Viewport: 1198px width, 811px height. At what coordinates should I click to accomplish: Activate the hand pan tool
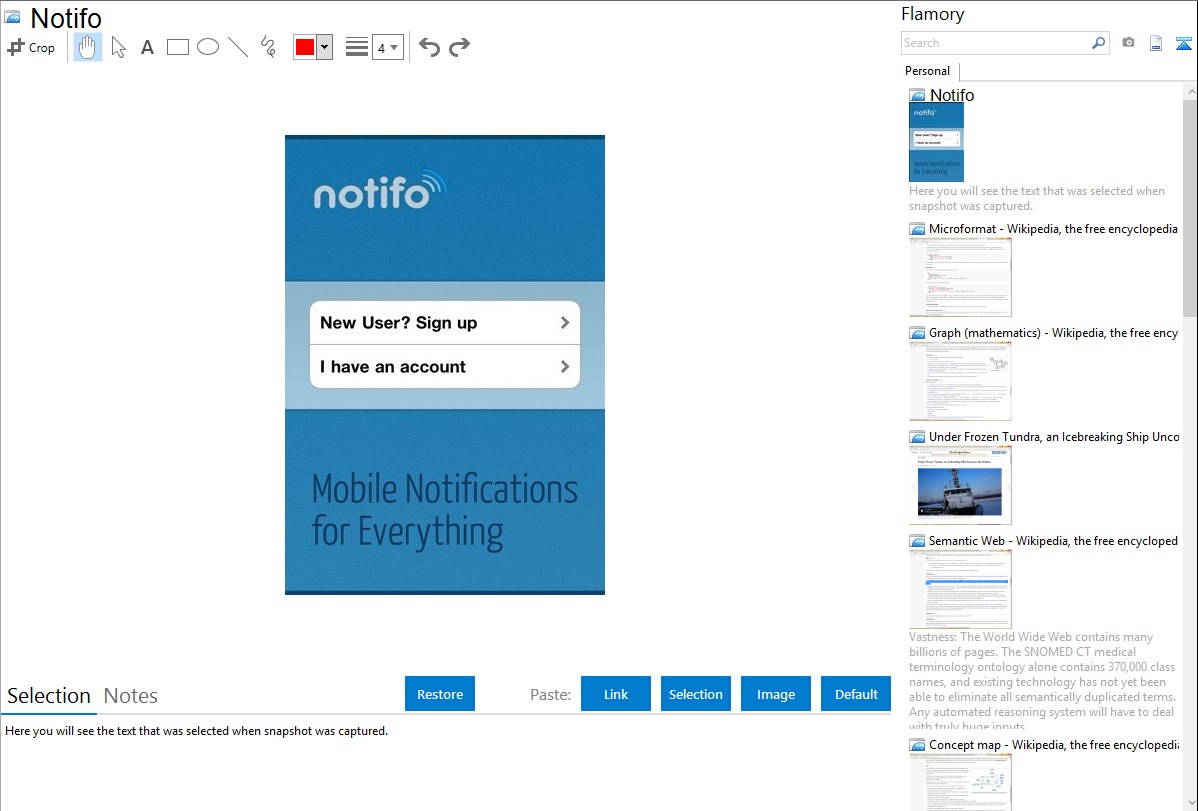pyautogui.click(x=87, y=47)
